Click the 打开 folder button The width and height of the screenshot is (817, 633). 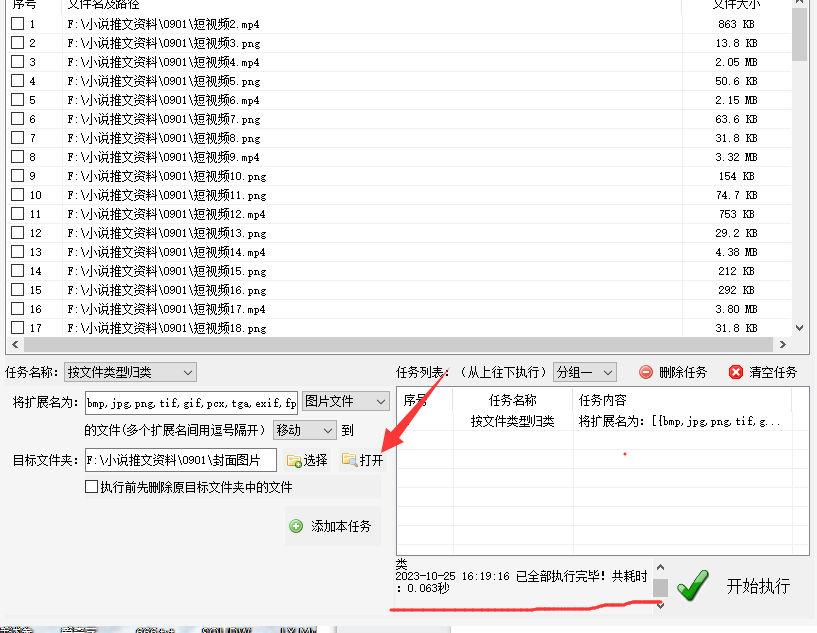click(x=363, y=460)
